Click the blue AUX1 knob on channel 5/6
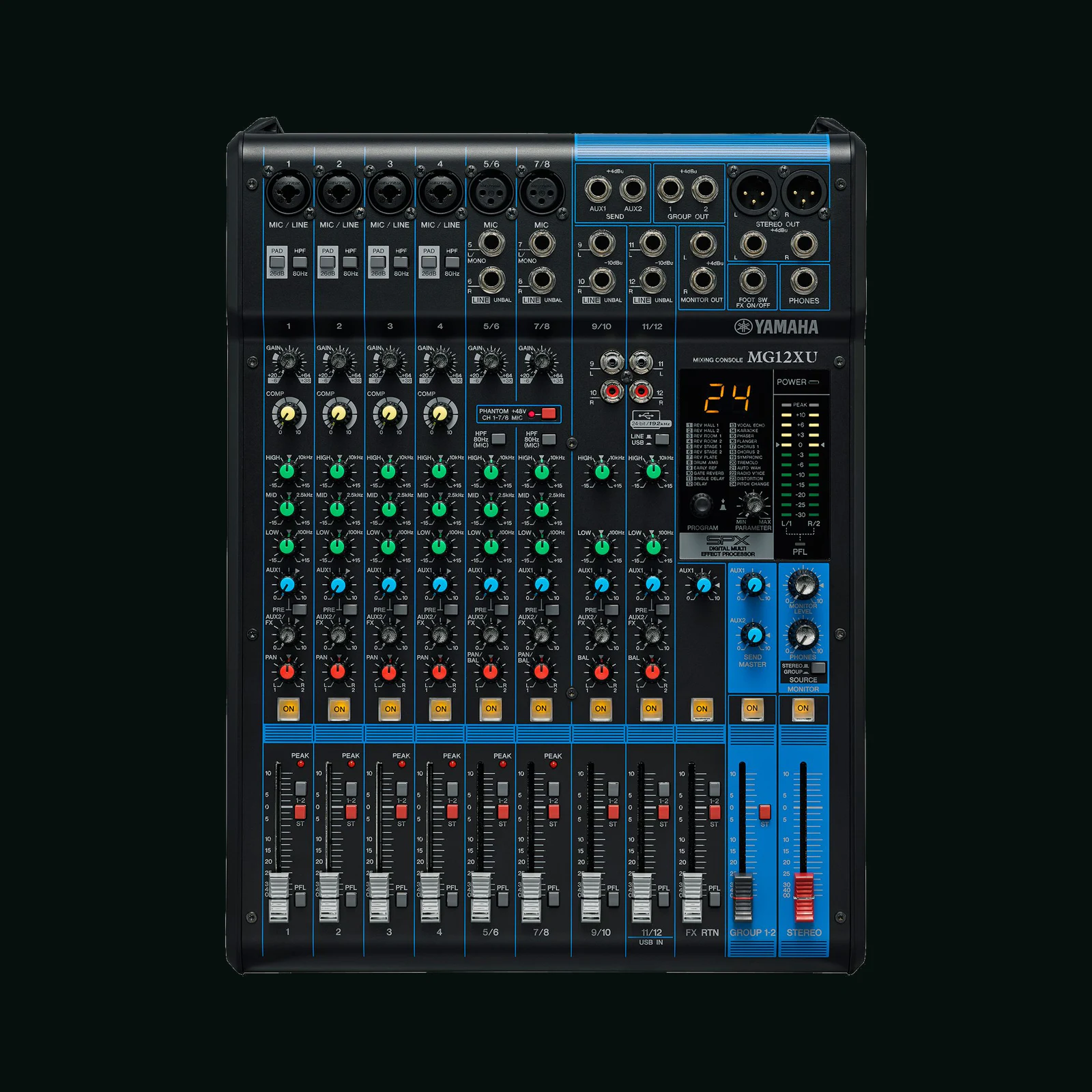1092x1092 pixels. (x=491, y=585)
